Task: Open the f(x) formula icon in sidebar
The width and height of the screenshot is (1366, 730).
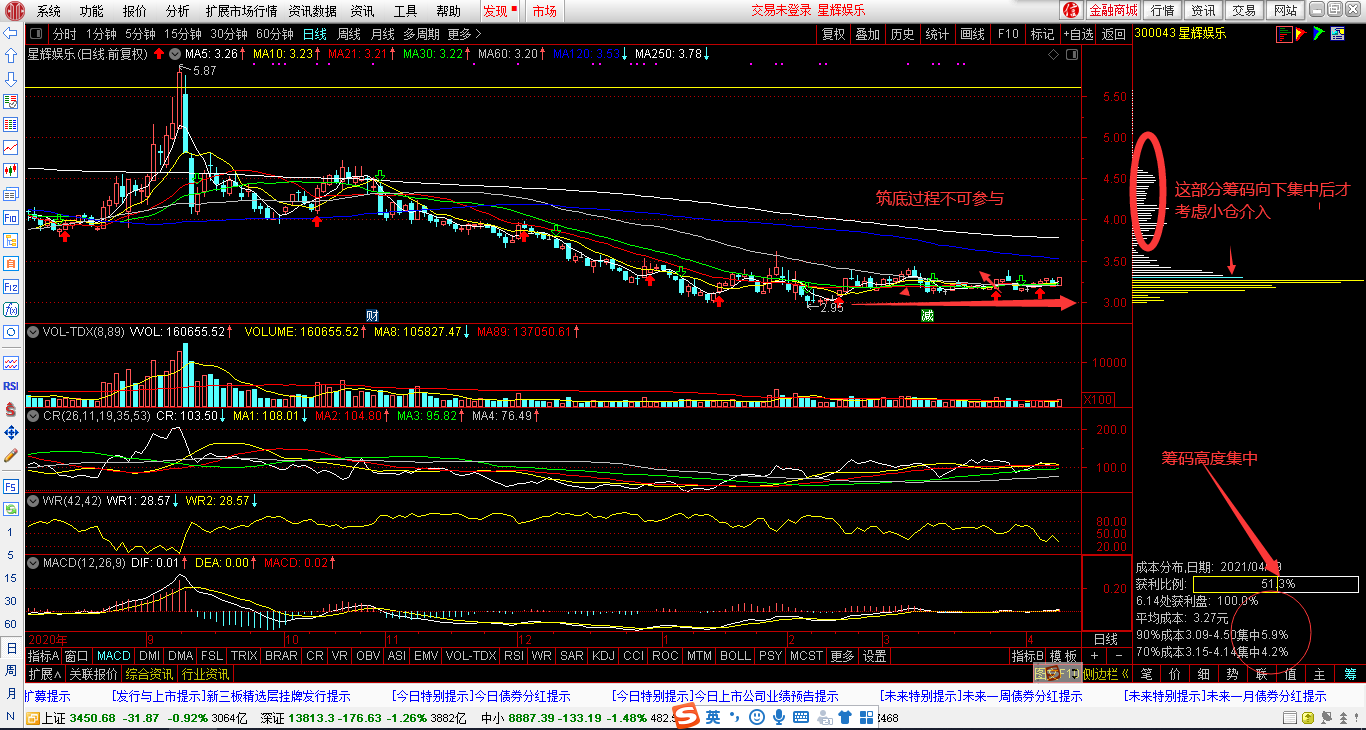Action: point(11,309)
